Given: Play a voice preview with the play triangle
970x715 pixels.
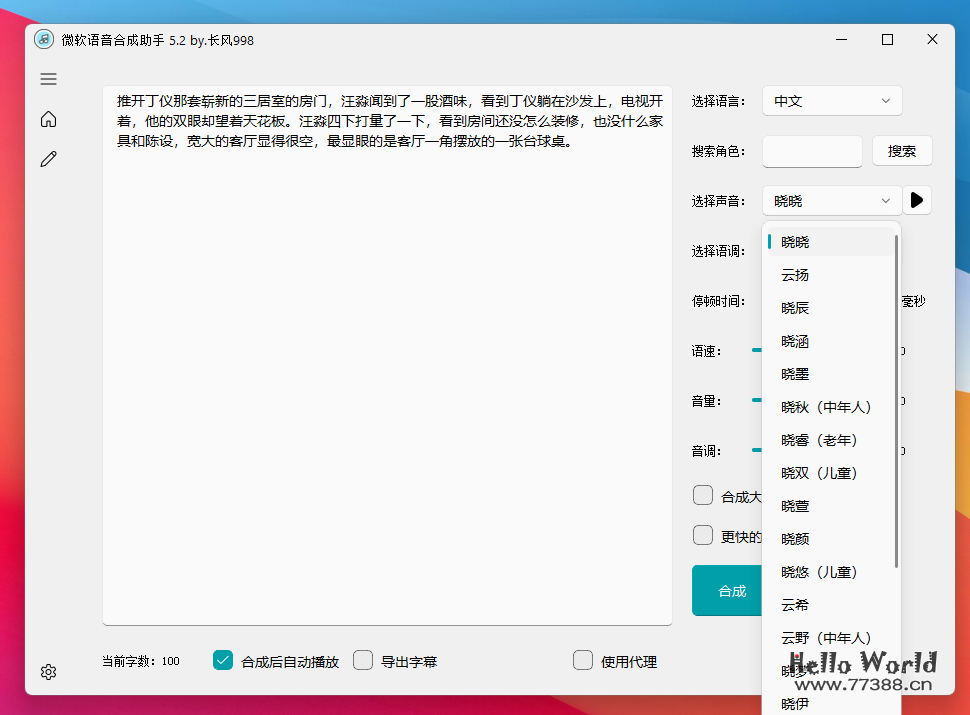Looking at the screenshot, I should click(x=917, y=200).
